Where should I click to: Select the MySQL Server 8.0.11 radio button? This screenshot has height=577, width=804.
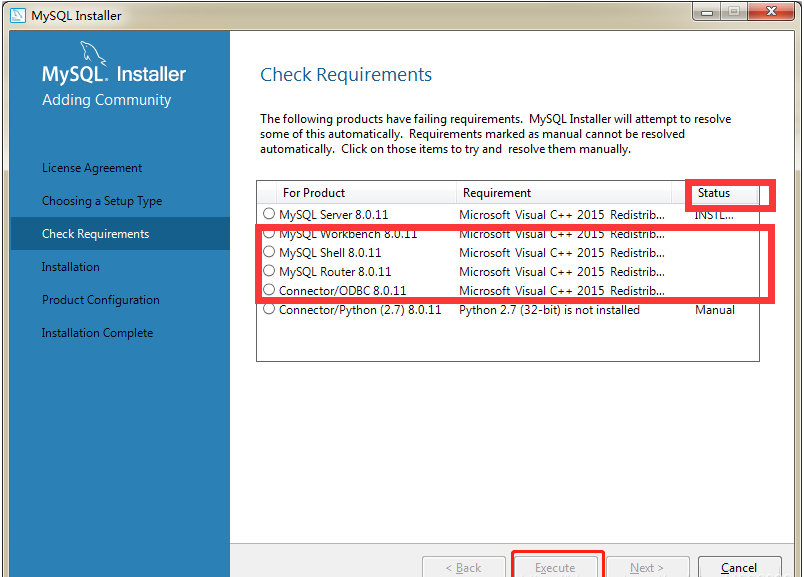tap(268, 214)
